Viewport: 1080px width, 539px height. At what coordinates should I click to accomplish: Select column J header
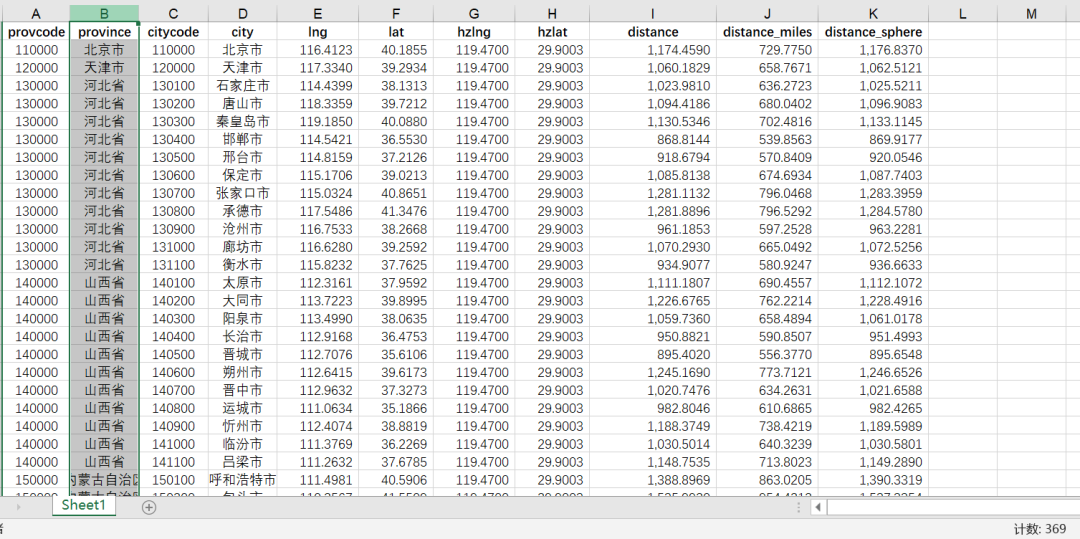click(767, 14)
